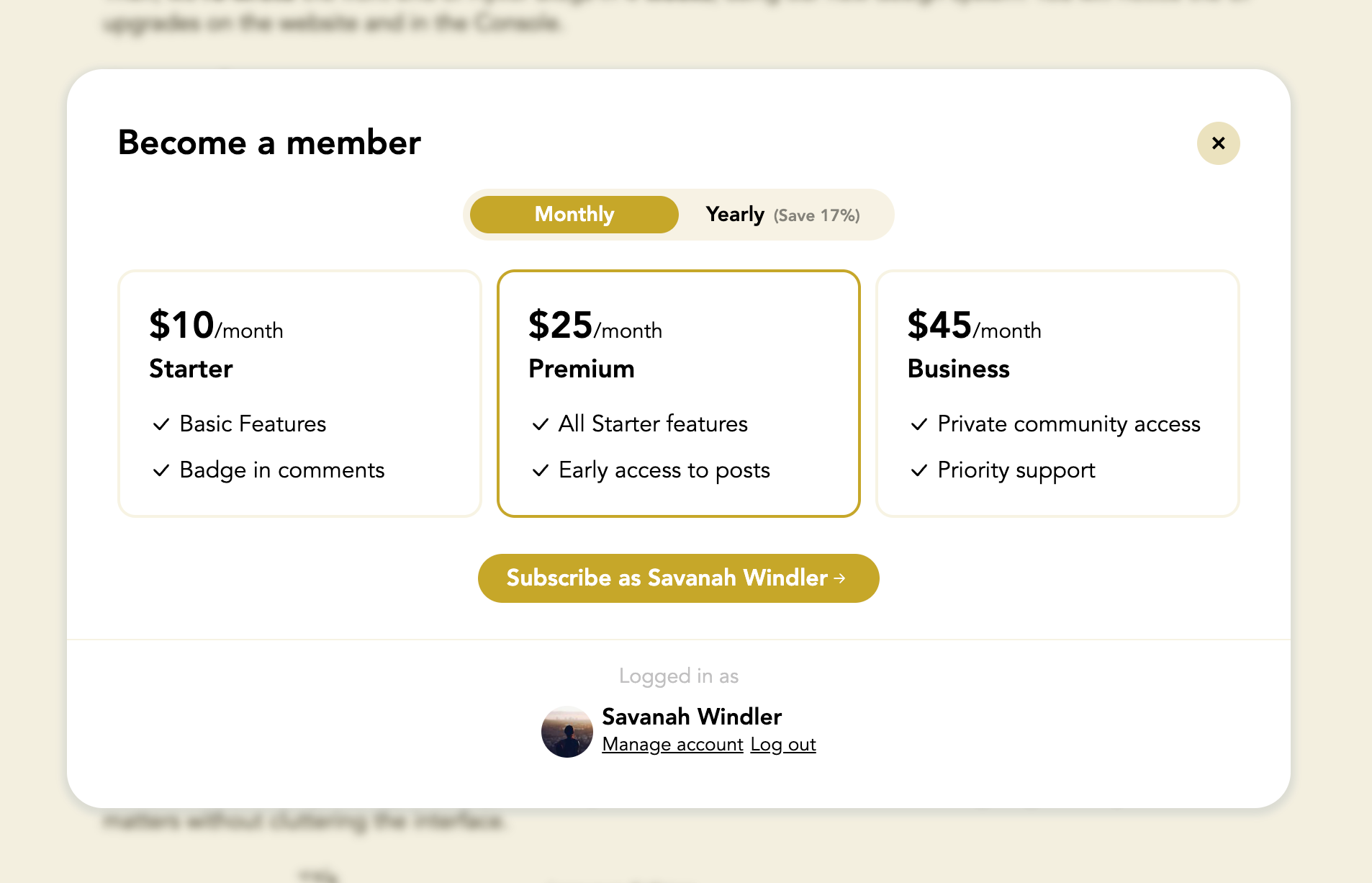
Task: Click the checkmark beside Basic Features
Action: click(160, 425)
